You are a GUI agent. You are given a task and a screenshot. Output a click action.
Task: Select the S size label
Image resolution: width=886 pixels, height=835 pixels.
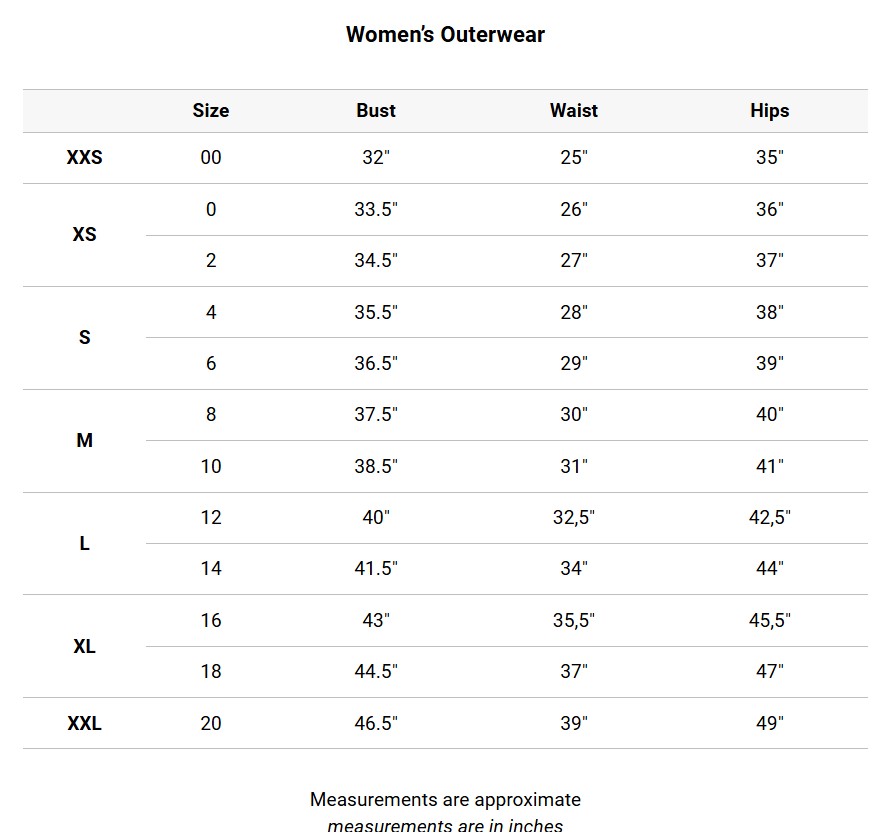pos(84,338)
